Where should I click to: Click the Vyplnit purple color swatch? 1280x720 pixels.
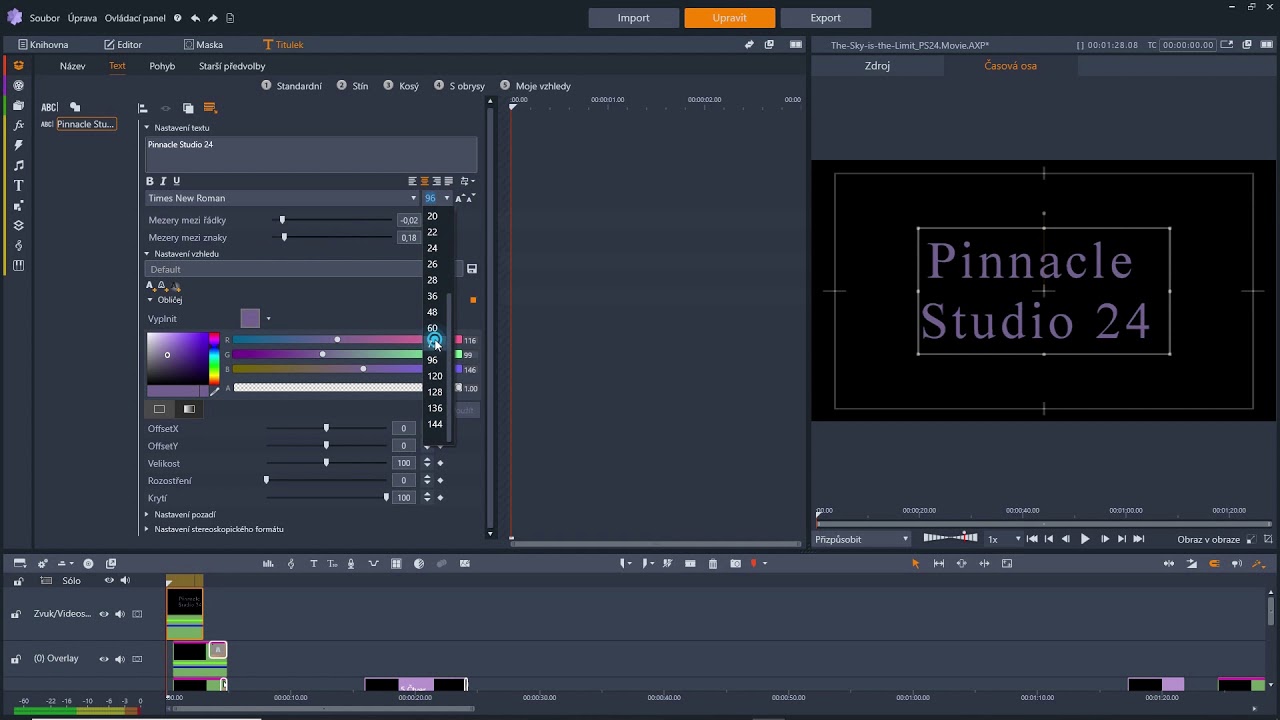click(250, 319)
